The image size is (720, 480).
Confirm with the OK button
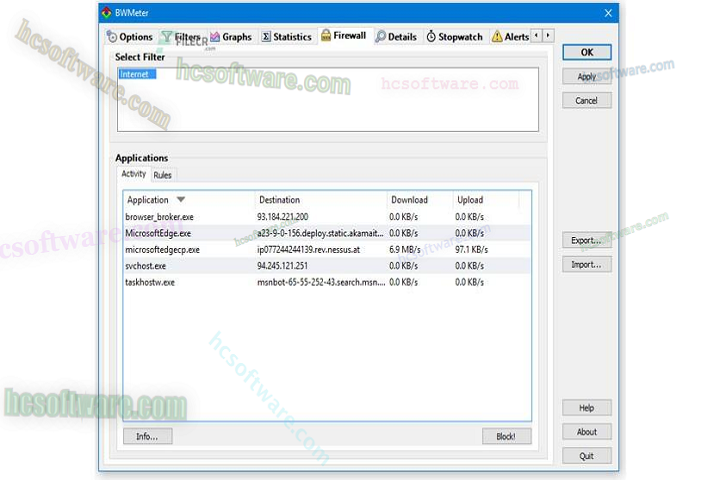(x=587, y=52)
